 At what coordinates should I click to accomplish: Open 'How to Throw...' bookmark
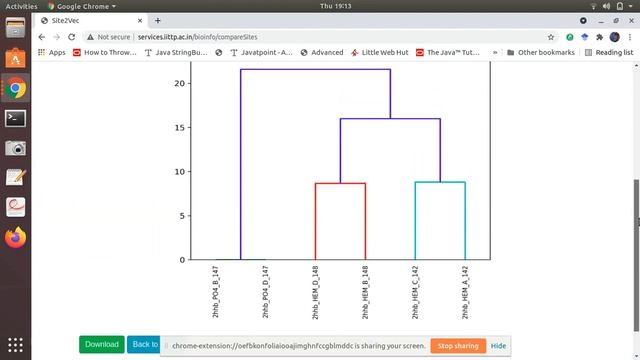pyautogui.click(x=104, y=53)
